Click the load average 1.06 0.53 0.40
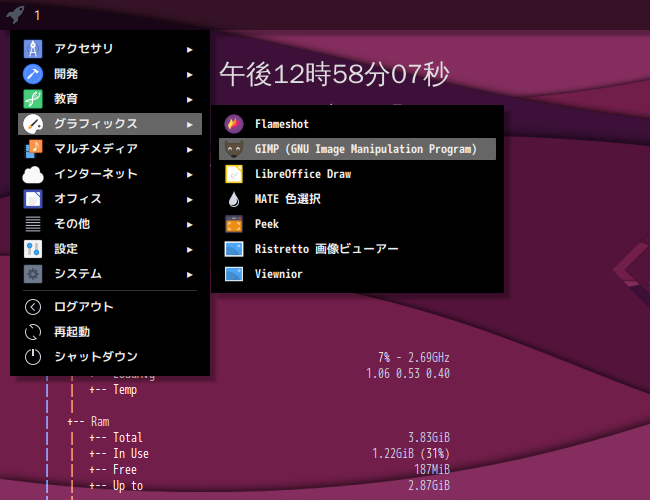Viewport: 650px width, 500px height. [408, 374]
